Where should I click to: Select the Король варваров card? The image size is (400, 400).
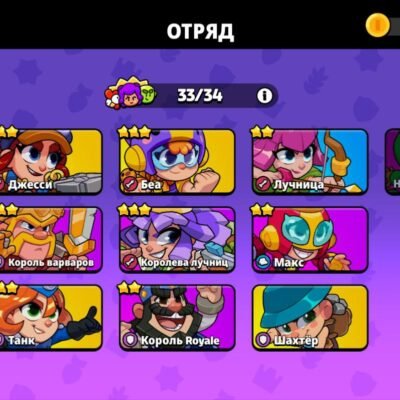pyautogui.click(x=51, y=240)
